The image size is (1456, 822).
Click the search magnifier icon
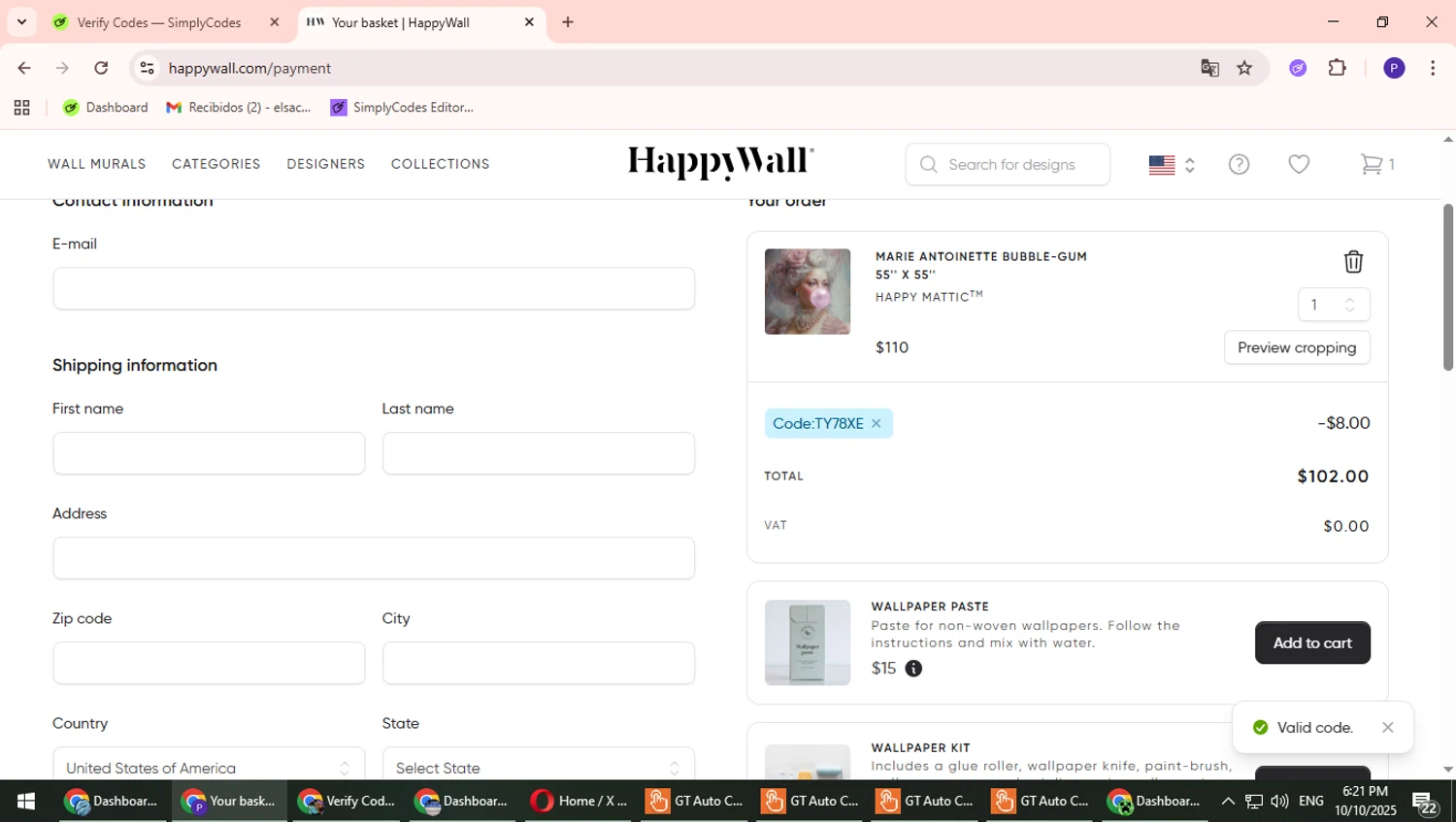click(x=928, y=164)
